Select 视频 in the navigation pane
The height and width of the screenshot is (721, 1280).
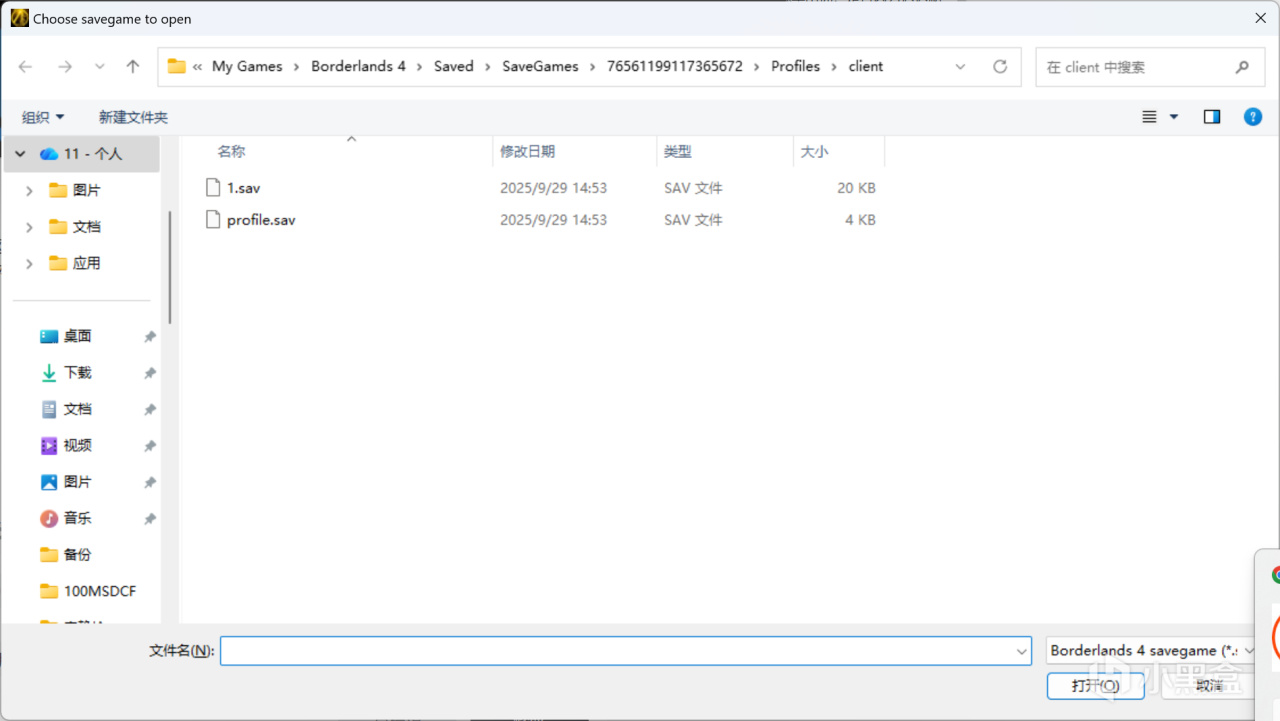pyautogui.click(x=78, y=446)
